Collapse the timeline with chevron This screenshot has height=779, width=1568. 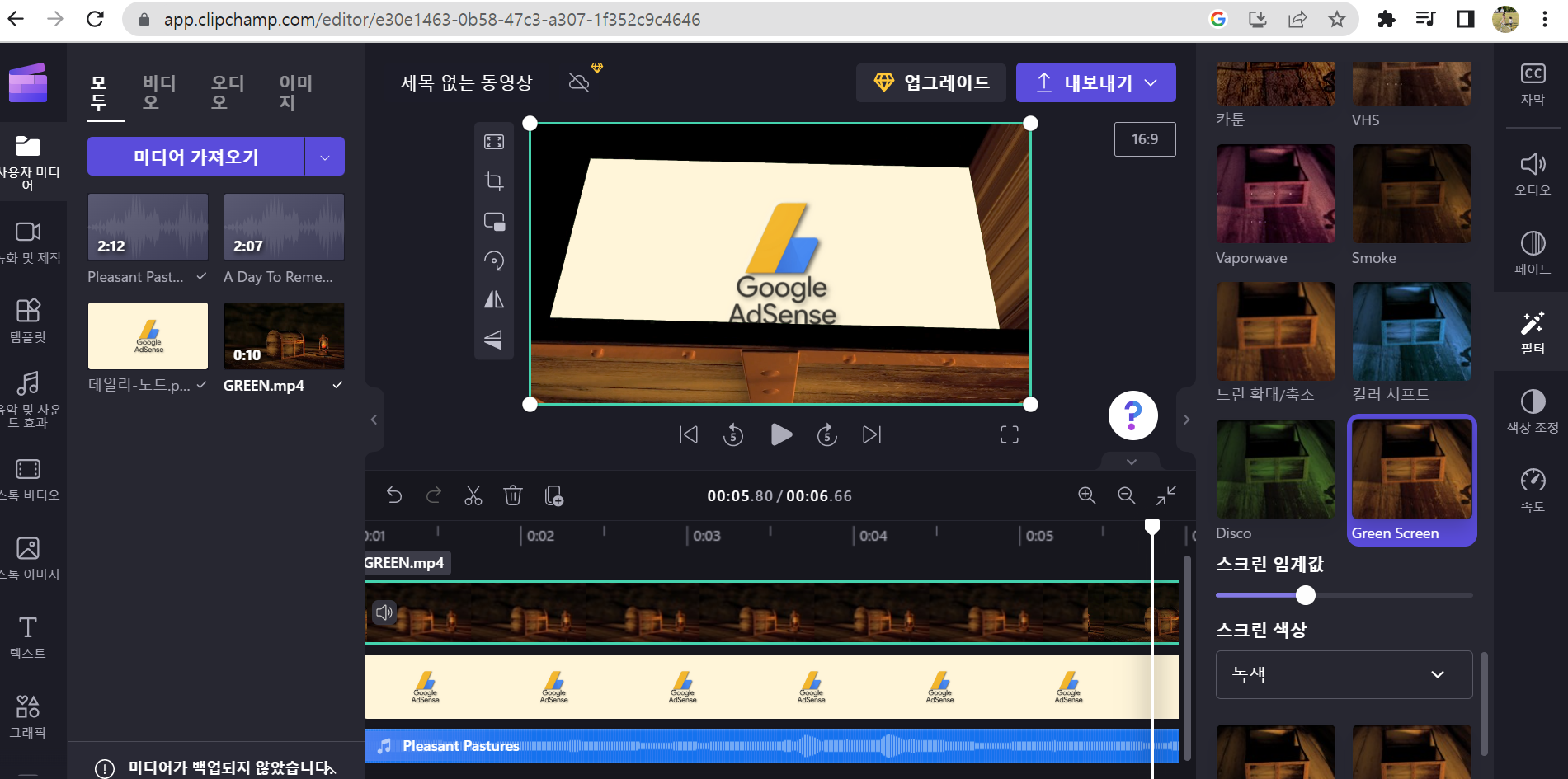[x=1132, y=462]
